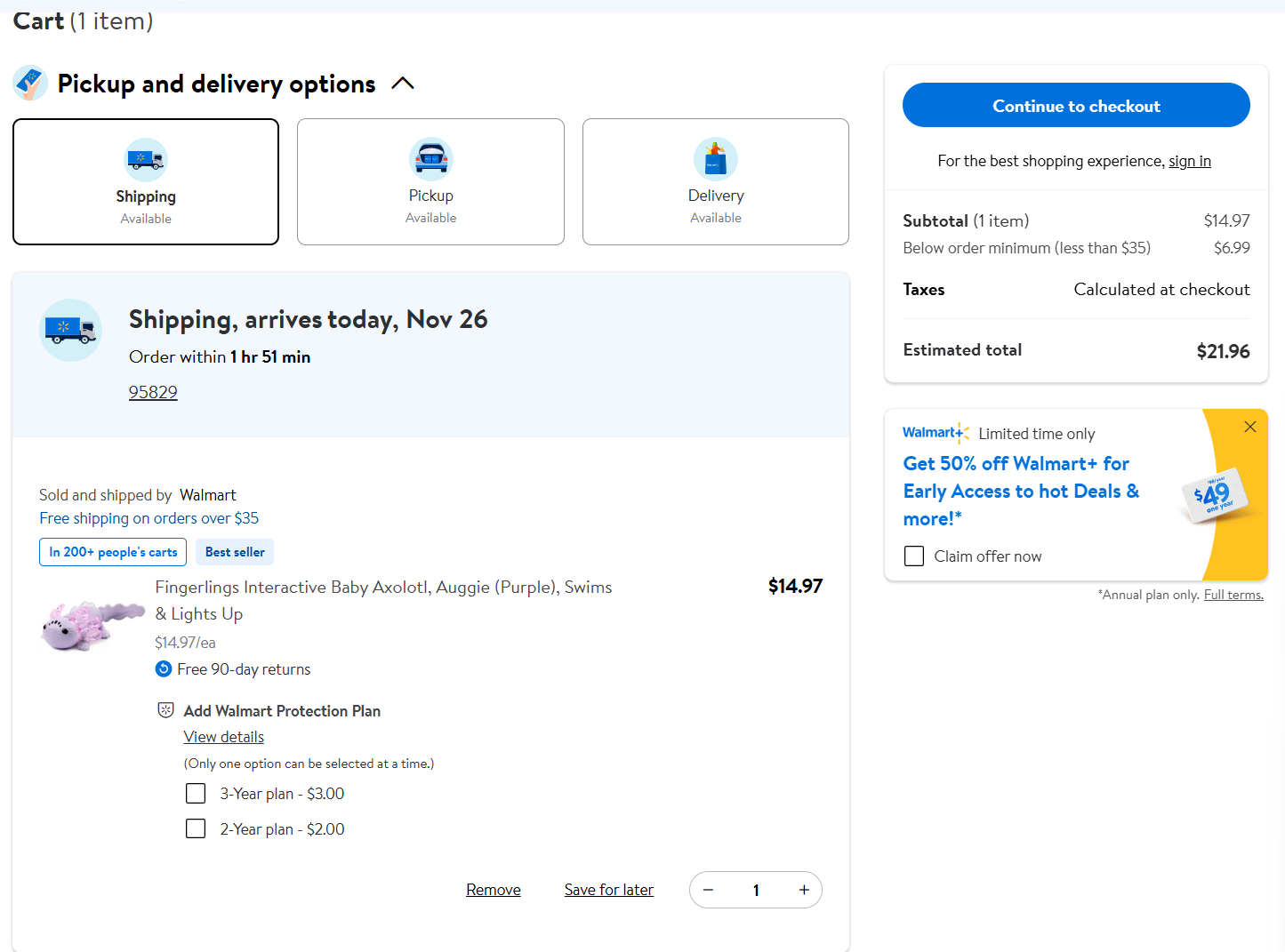Click the pickup and delivery hand-phone icon
Image resolution: width=1285 pixels, height=952 pixels.
[30, 83]
